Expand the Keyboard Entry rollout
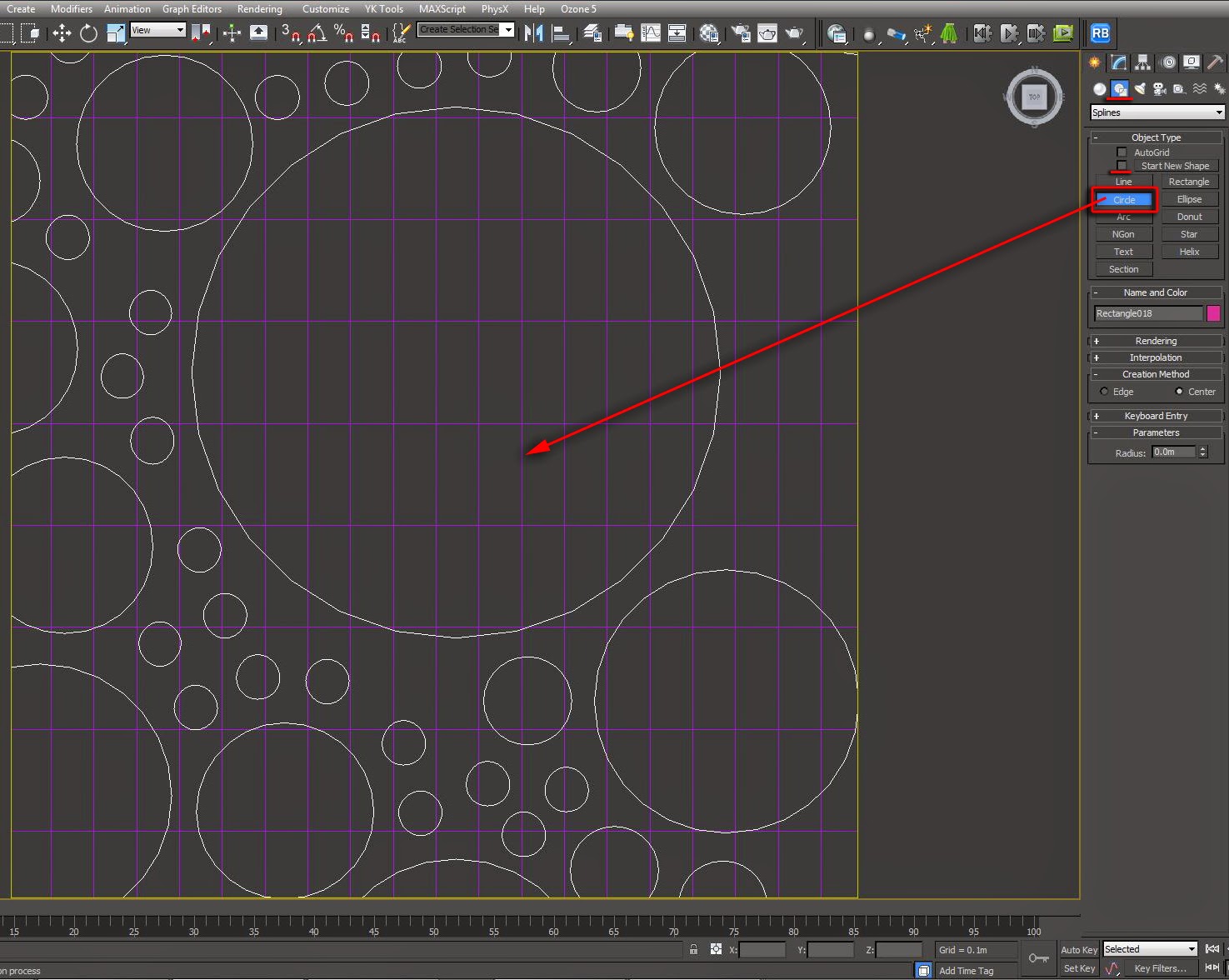The image size is (1229, 980). click(x=1156, y=416)
